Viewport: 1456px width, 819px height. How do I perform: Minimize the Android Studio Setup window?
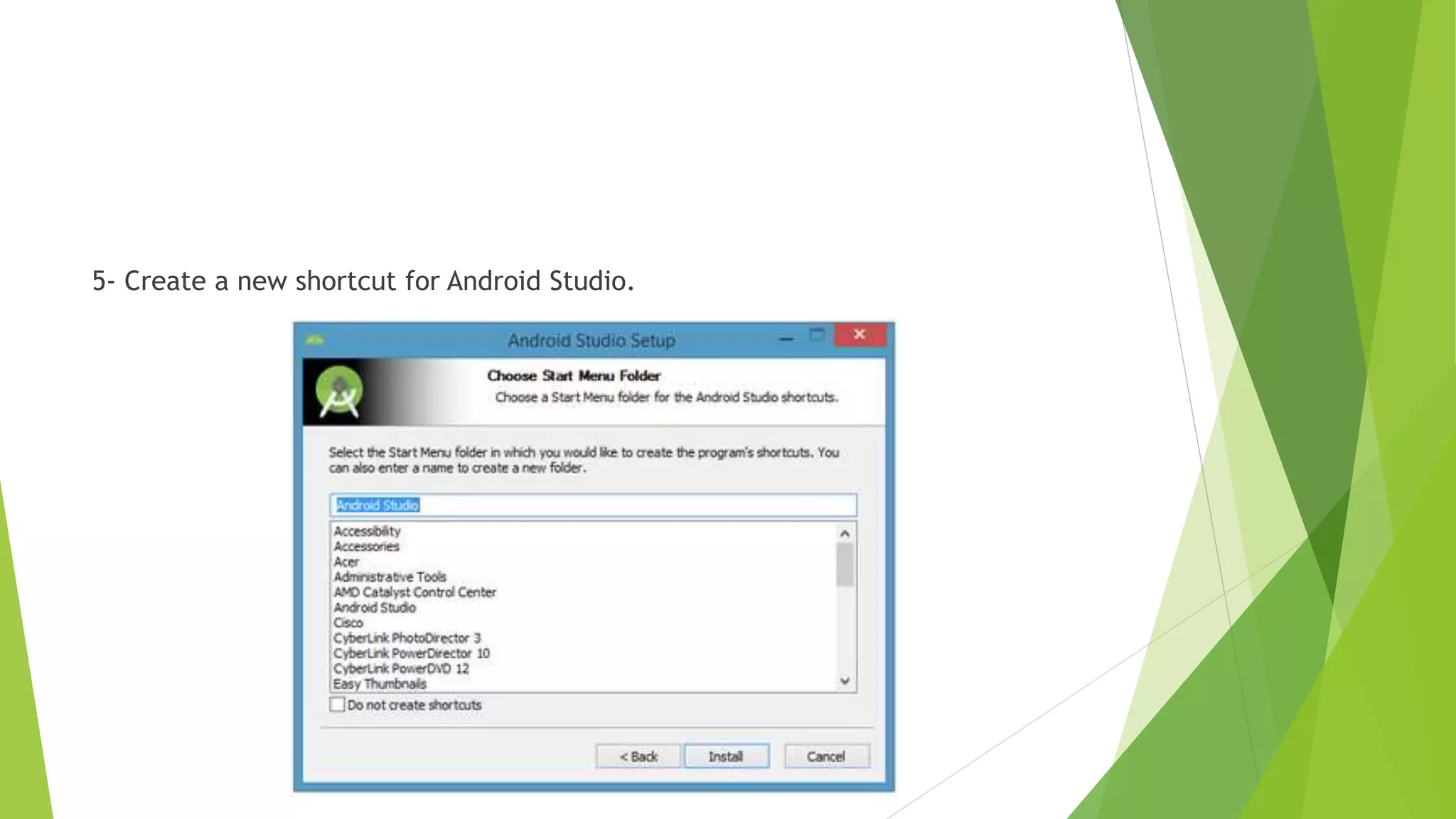[x=786, y=339]
